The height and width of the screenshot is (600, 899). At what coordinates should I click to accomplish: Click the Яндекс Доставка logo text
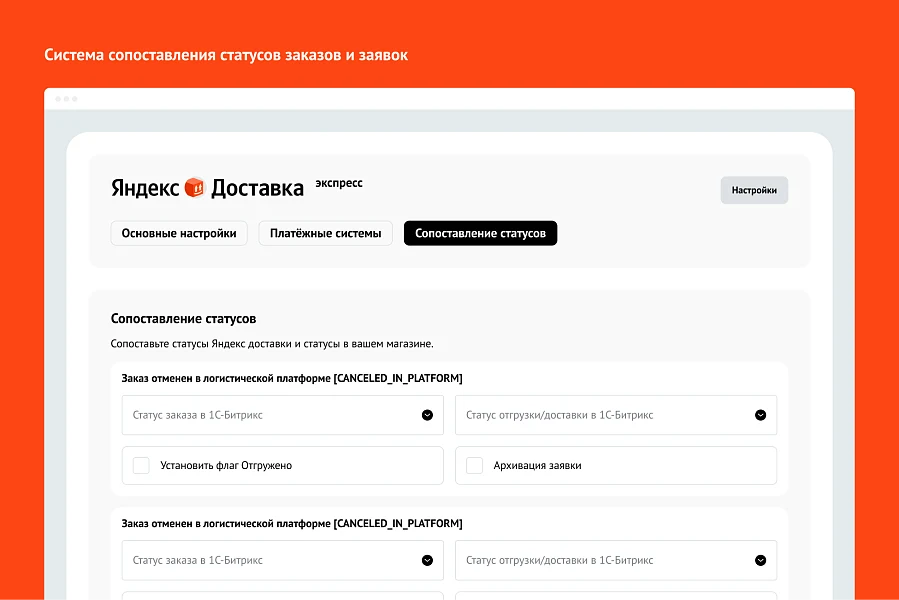click(207, 188)
